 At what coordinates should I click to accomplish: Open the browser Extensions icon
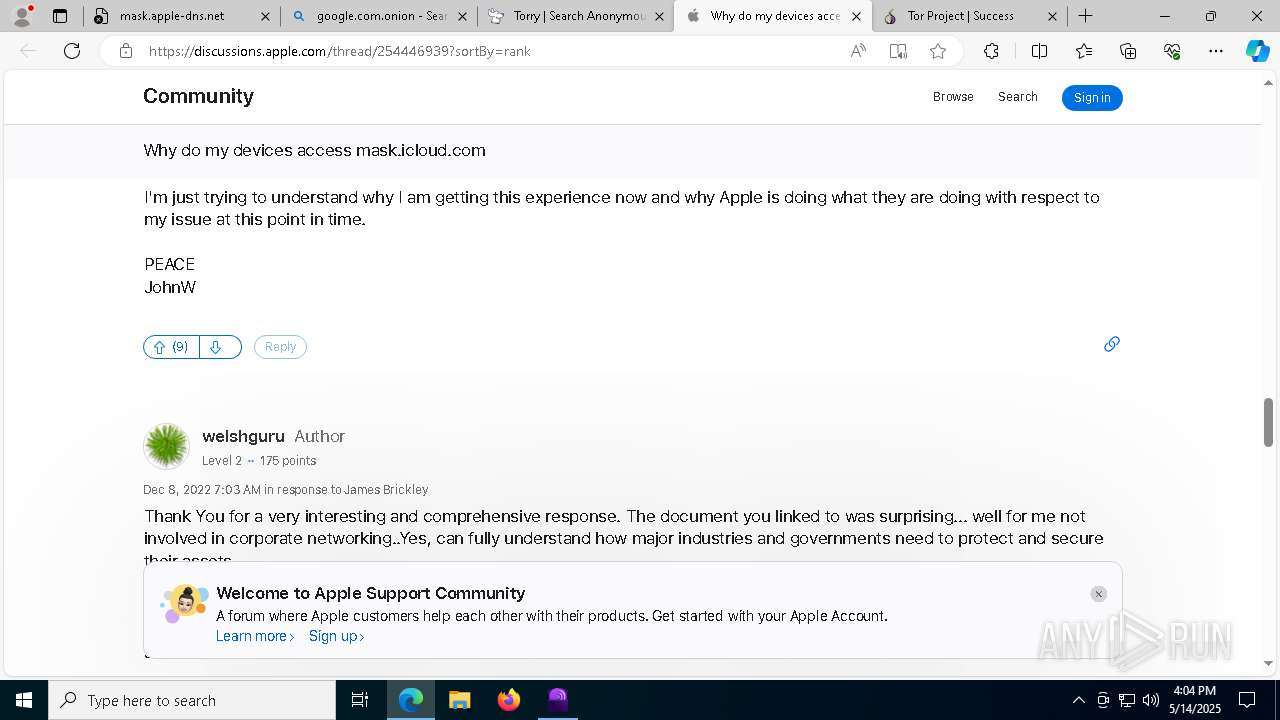[x=991, y=51]
